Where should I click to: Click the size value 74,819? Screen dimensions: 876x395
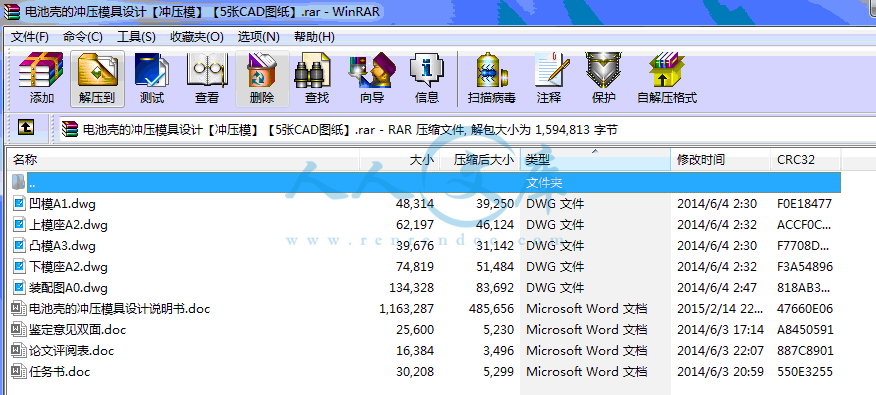coord(415,267)
